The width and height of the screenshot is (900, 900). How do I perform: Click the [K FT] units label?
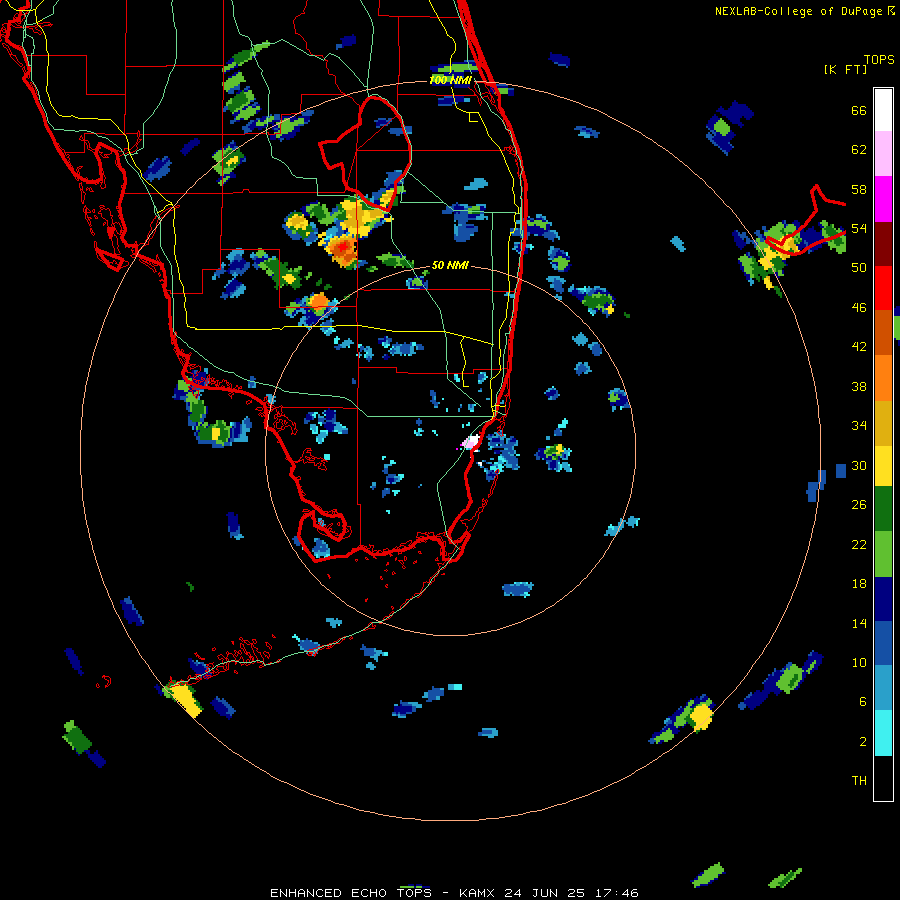tap(845, 69)
